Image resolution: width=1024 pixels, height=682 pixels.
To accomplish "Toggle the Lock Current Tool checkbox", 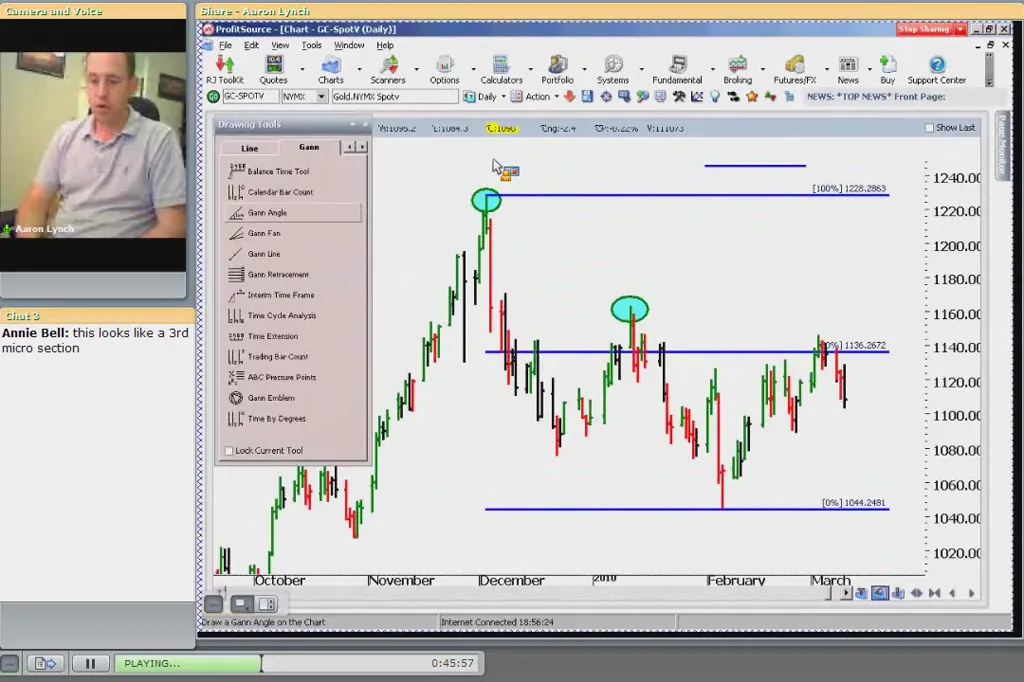I will (x=229, y=451).
